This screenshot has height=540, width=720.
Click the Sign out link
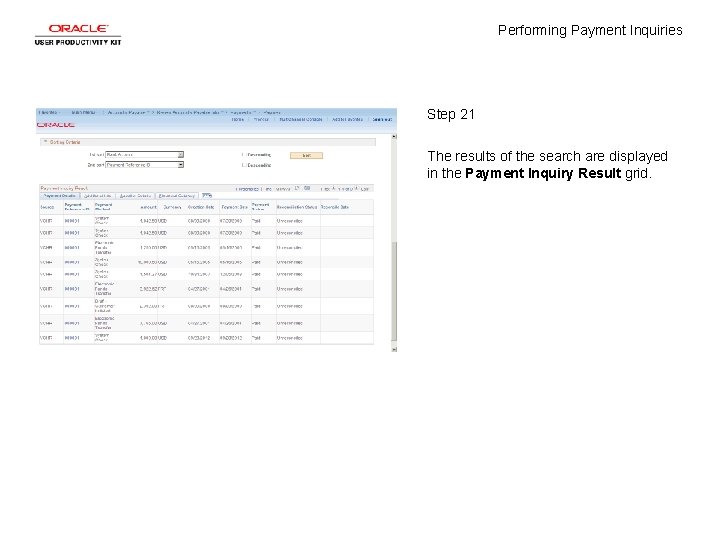[x=382, y=119]
